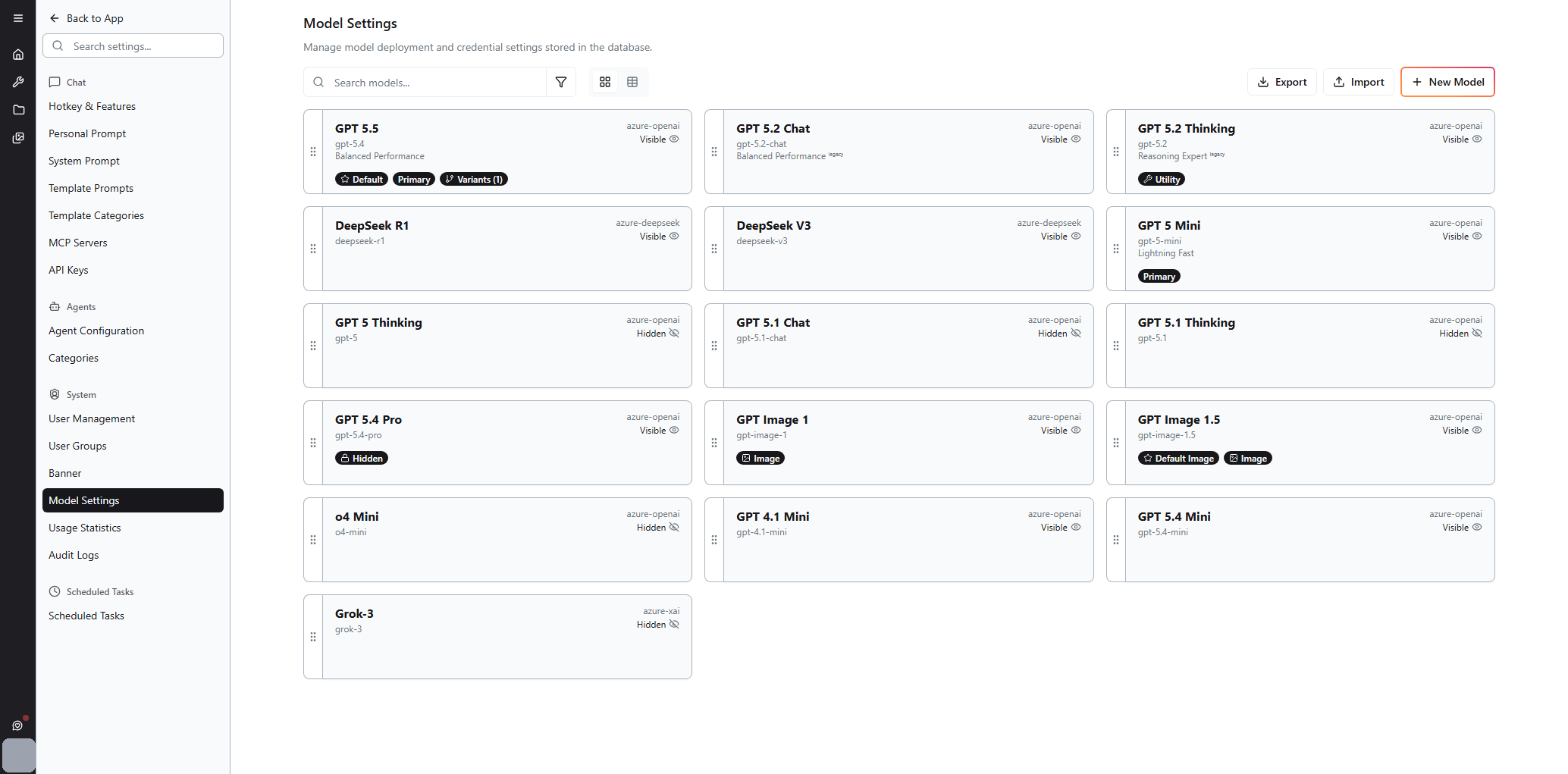The height and width of the screenshot is (774, 1568).
Task: Grab the drag handle of GPT 5.4 Pro card
Action: (313, 443)
